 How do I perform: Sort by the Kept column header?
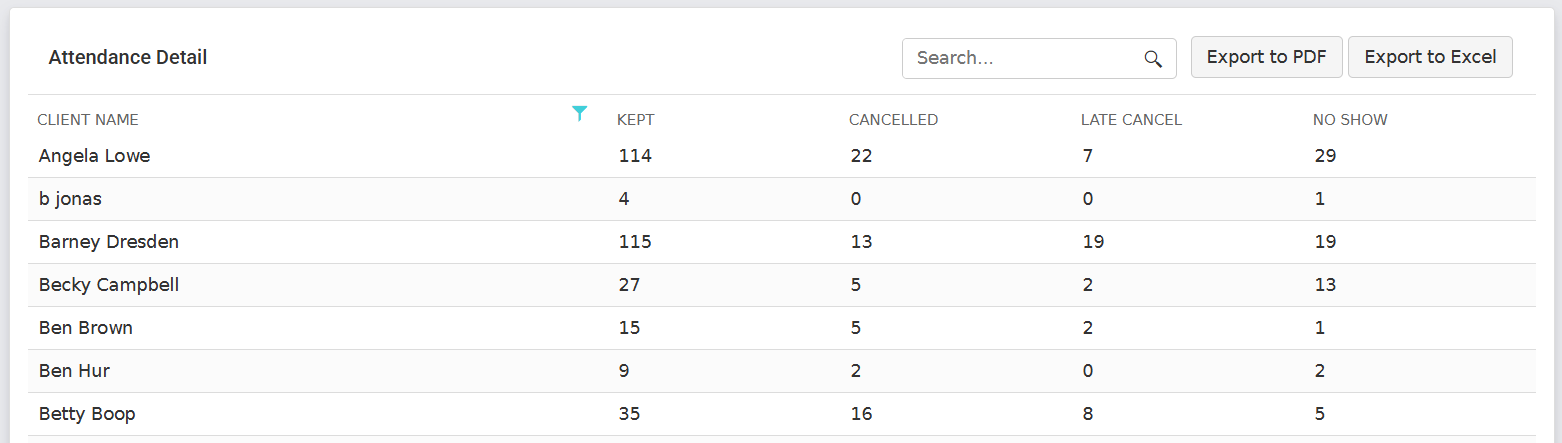pos(636,120)
